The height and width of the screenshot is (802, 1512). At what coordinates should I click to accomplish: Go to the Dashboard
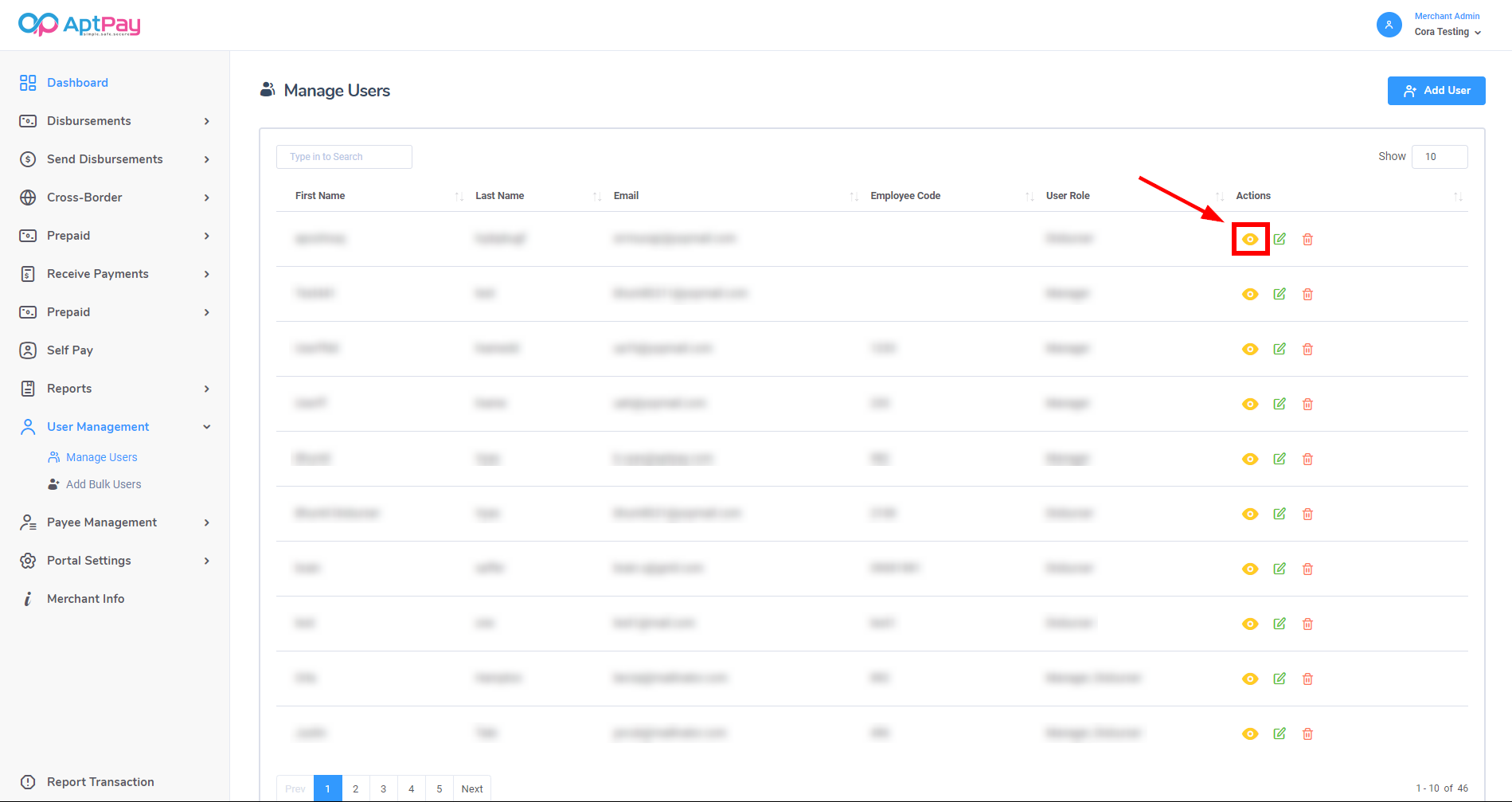pos(77,83)
